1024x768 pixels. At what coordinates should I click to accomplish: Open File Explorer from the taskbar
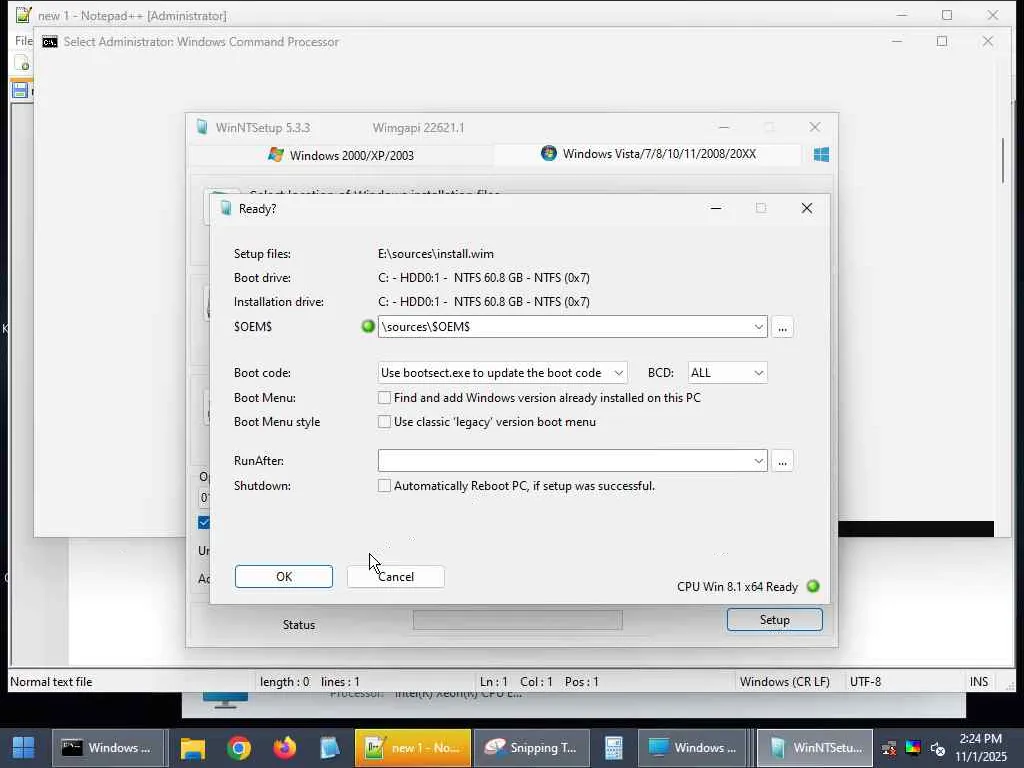tap(193, 748)
